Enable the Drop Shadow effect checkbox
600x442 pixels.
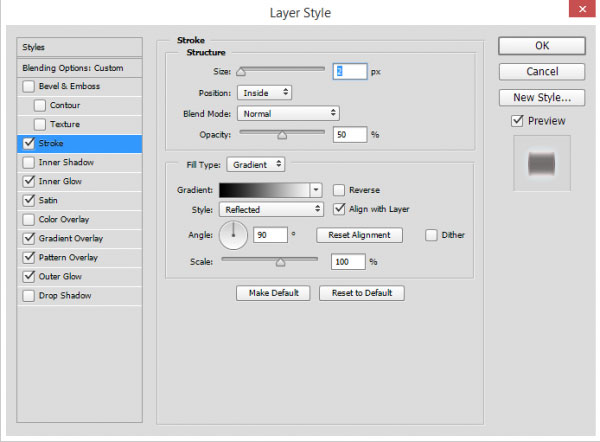(x=28, y=296)
